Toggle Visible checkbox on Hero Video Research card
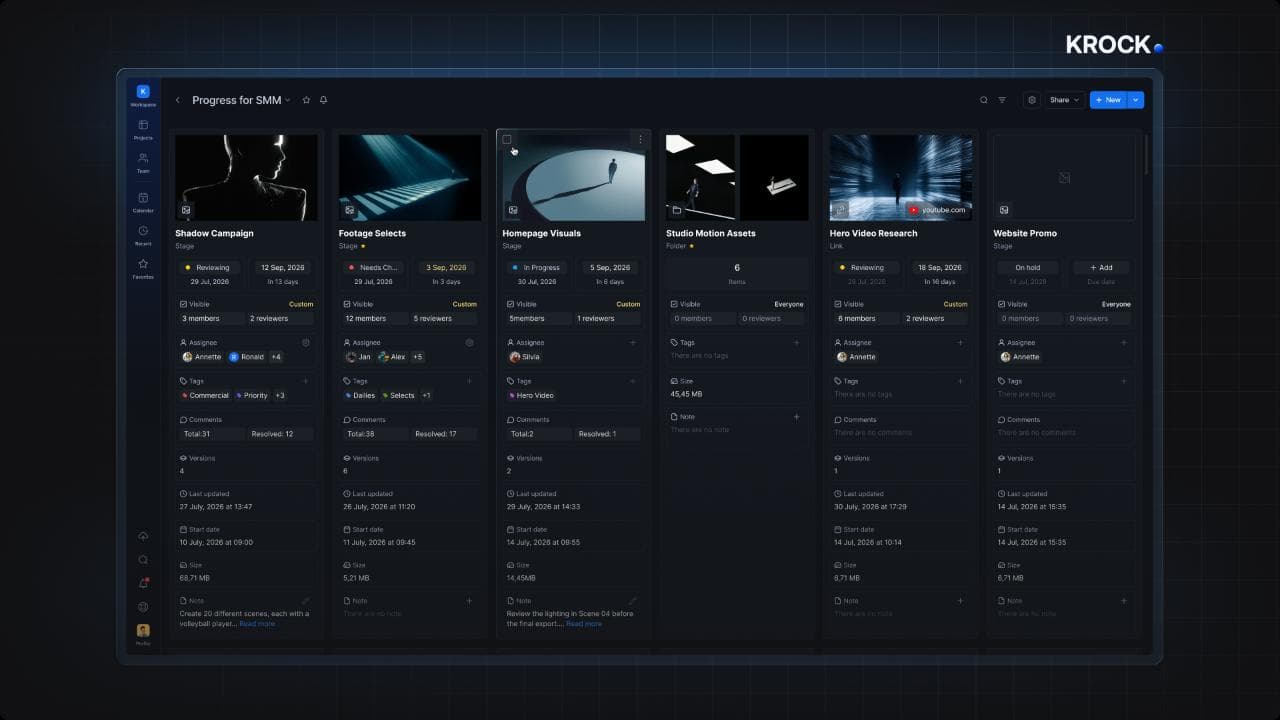This screenshot has width=1280, height=720. pos(838,304)
